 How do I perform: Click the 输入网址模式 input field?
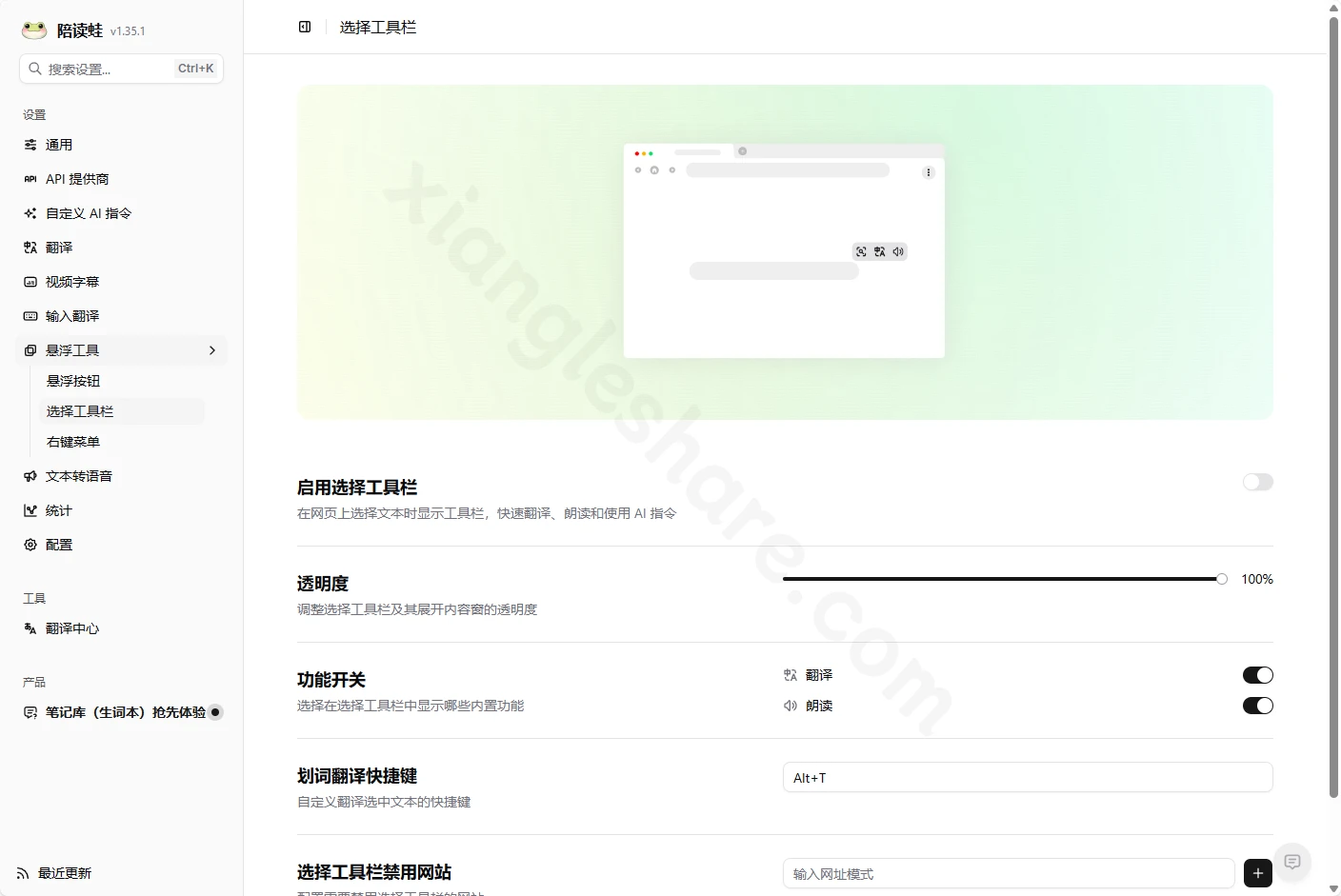[x=1009, y=873]
